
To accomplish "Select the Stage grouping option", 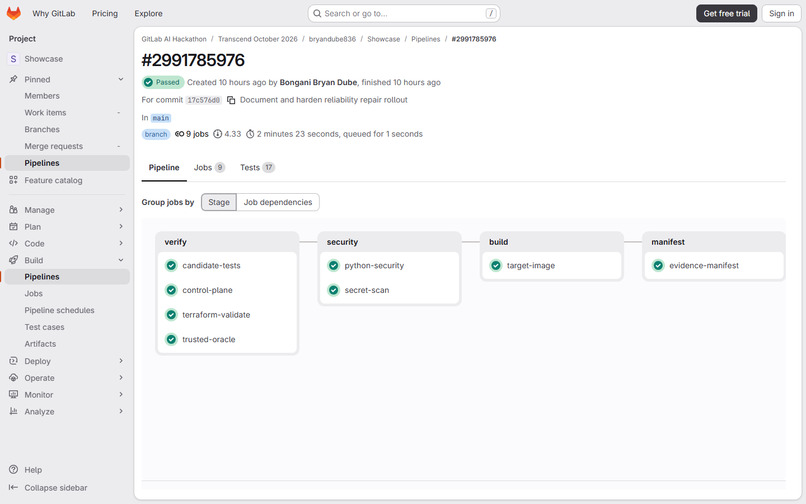I will [x=219, y=202].
